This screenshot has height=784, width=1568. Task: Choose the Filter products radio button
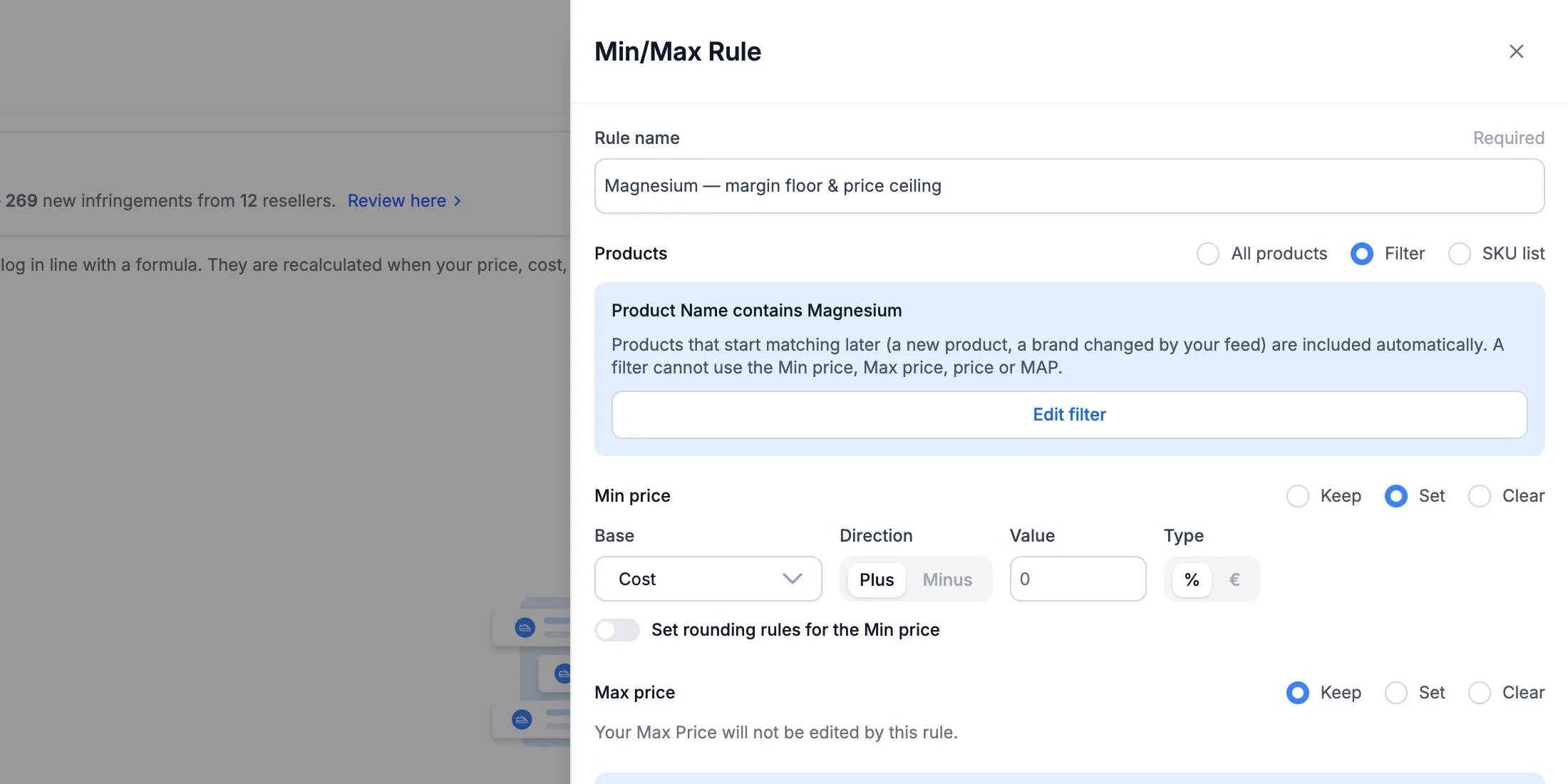click(x=1361, y=254)
